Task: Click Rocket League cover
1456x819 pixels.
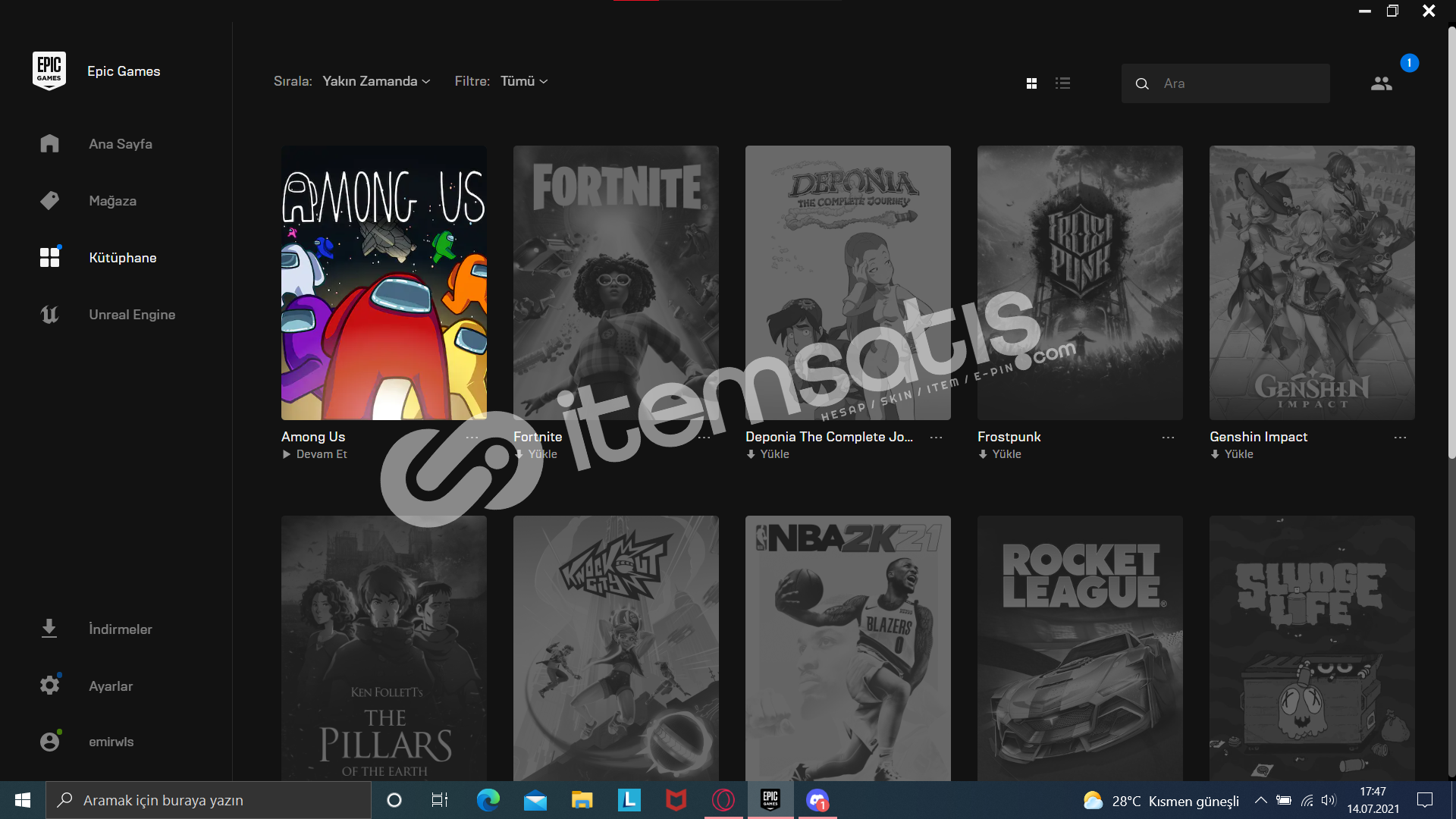Action: pyautogui.click(x=1080, y=648)
